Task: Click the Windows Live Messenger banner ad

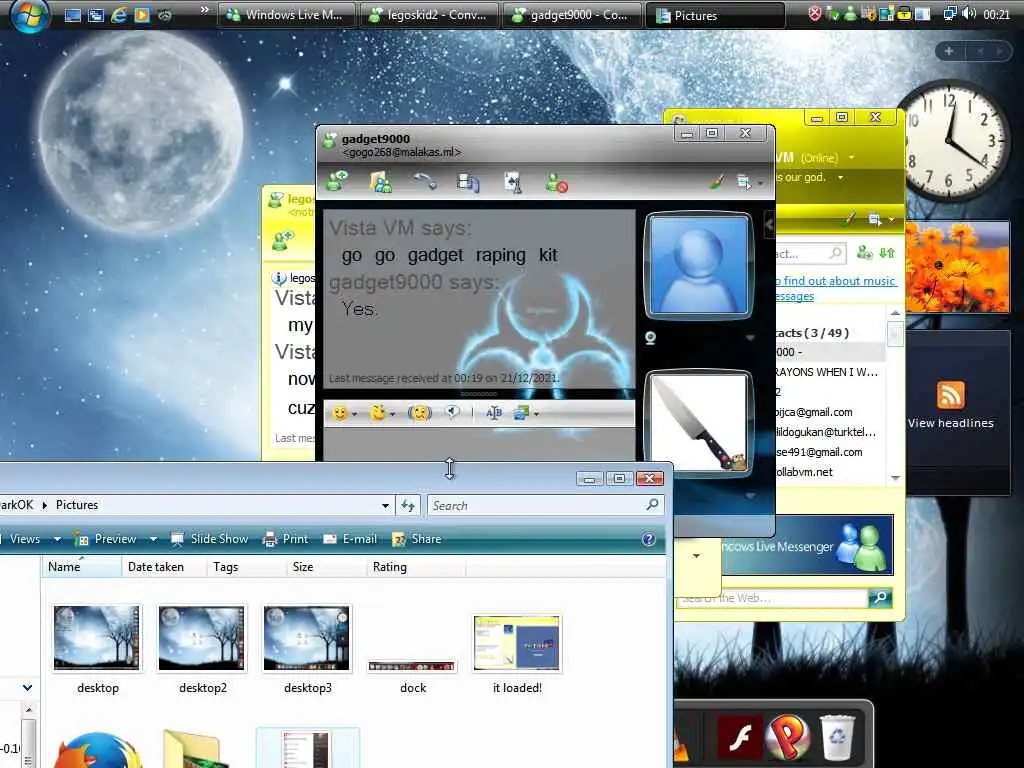Action: [808, 545]
